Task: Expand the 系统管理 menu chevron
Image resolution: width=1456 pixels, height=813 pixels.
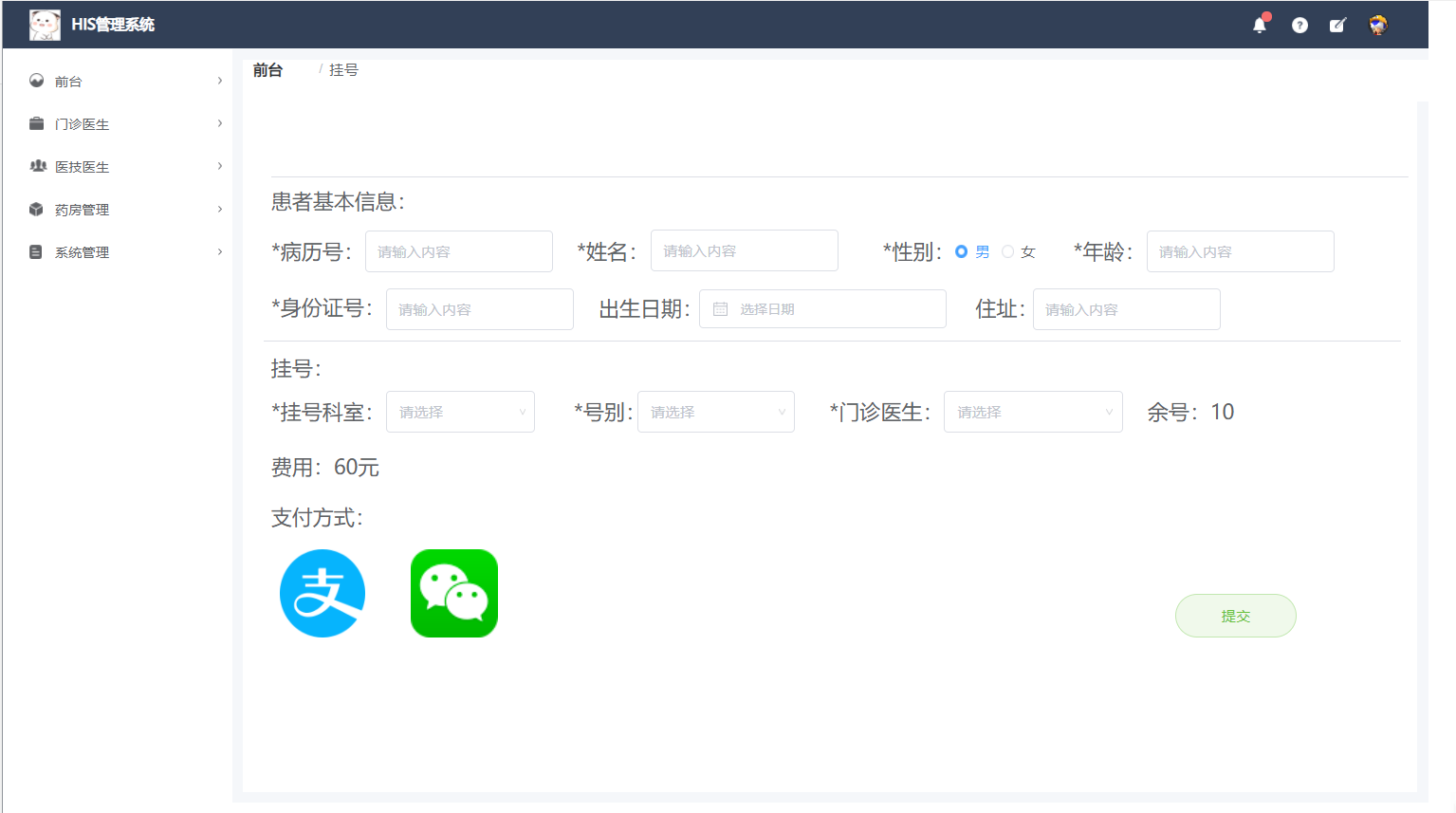Action: pyautogui.click(x=220, y=251)
